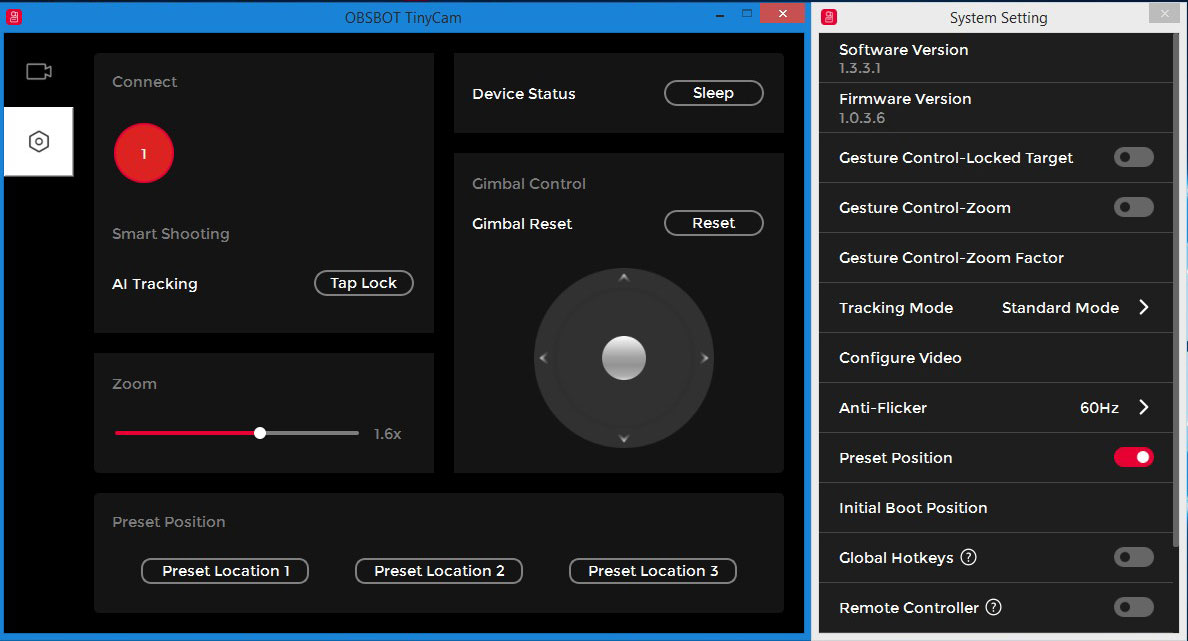
Task: Open Gesture Control-Zoom Factor setting
Action: pyautogui.click(x=951, y=258)
